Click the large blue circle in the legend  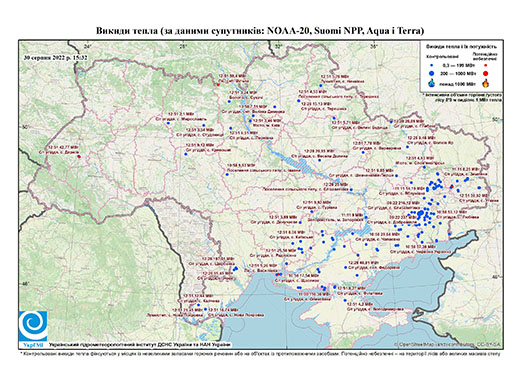click(x=432, y=73)
